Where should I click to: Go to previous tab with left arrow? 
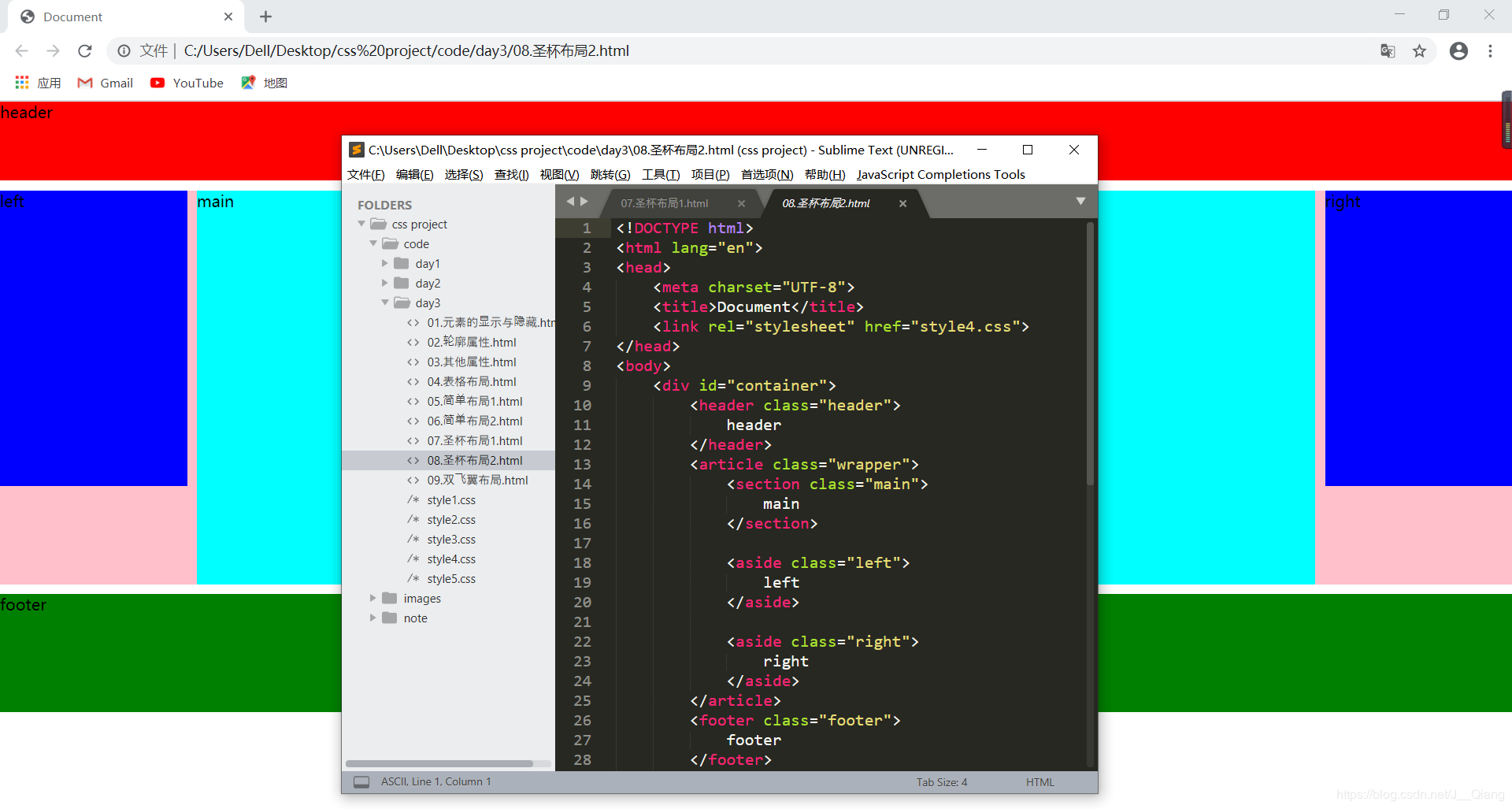click(x=570, y=202)
